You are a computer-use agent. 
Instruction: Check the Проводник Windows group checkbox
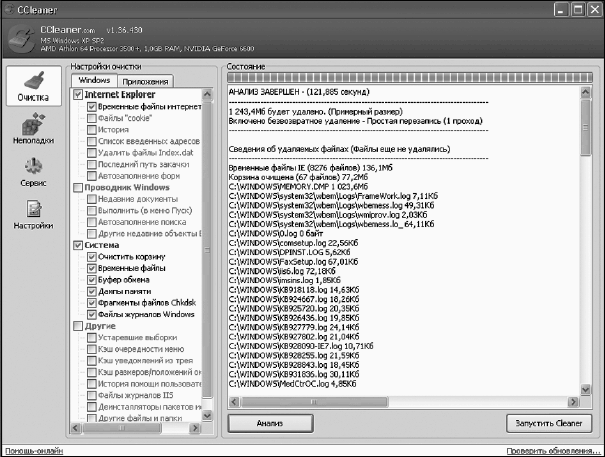(x=79, y=187)
